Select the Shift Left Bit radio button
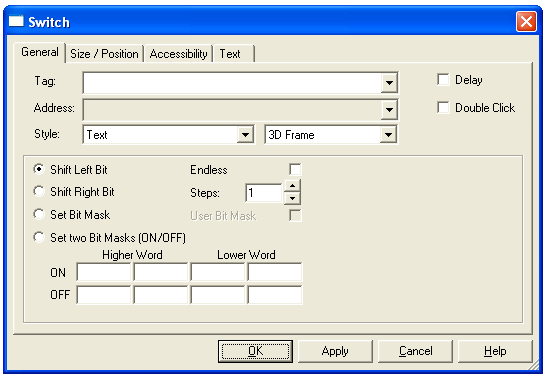 point(39,169)
